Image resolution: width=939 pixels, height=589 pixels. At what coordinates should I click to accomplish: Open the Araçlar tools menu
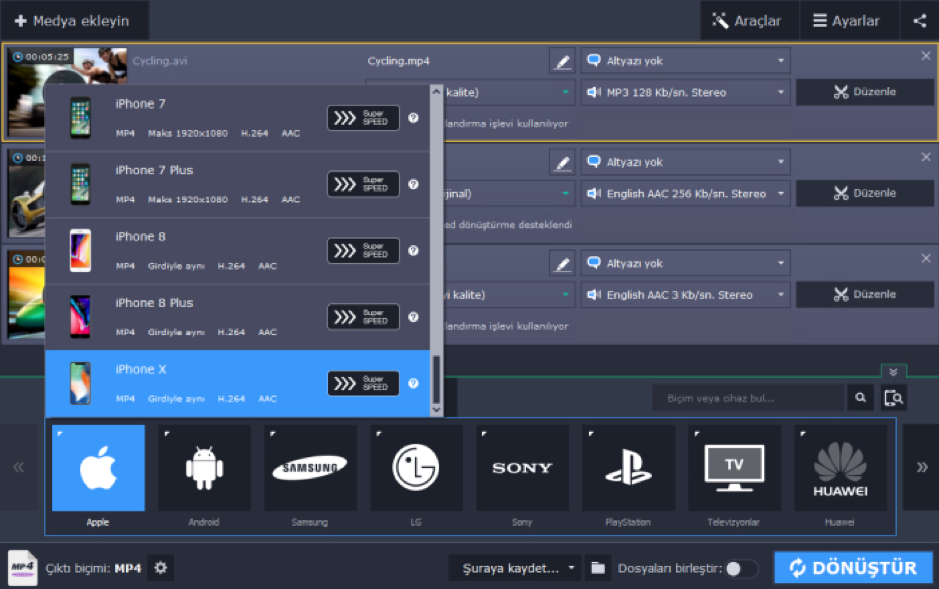(749, 21)
